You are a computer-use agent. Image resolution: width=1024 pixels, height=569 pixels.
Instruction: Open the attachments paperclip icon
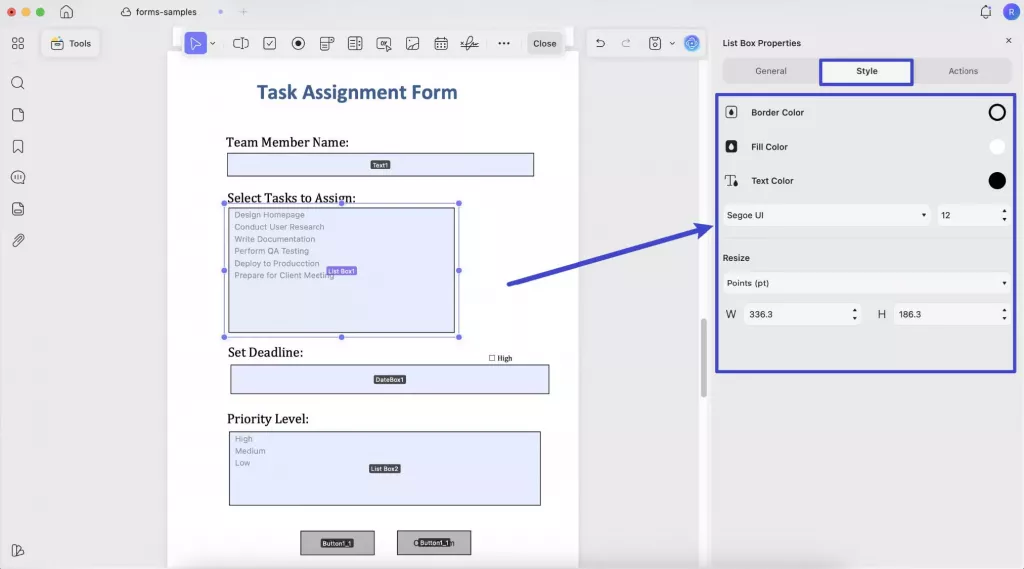[x=18, y=240]
